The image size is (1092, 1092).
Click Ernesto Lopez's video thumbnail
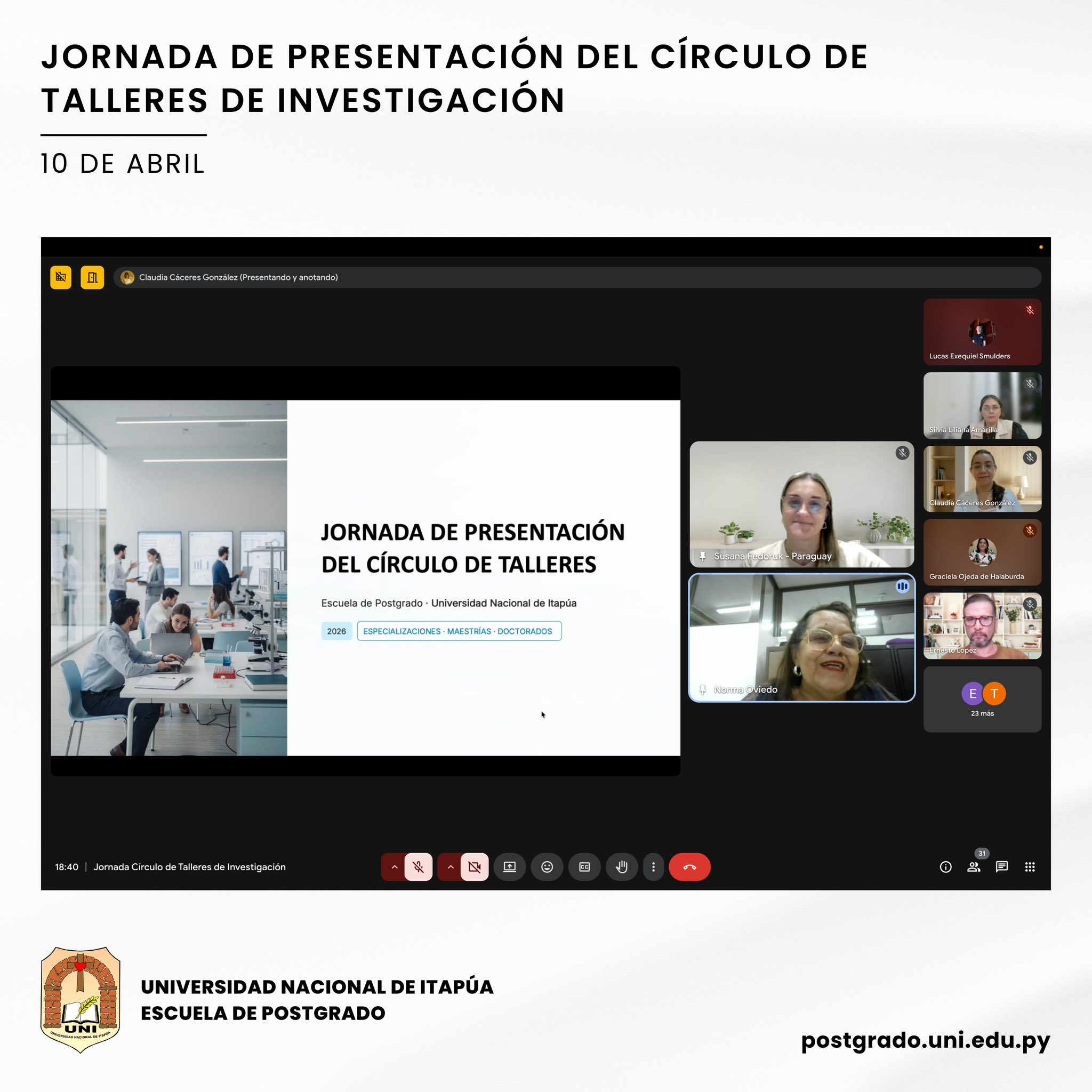coord(982,625)
